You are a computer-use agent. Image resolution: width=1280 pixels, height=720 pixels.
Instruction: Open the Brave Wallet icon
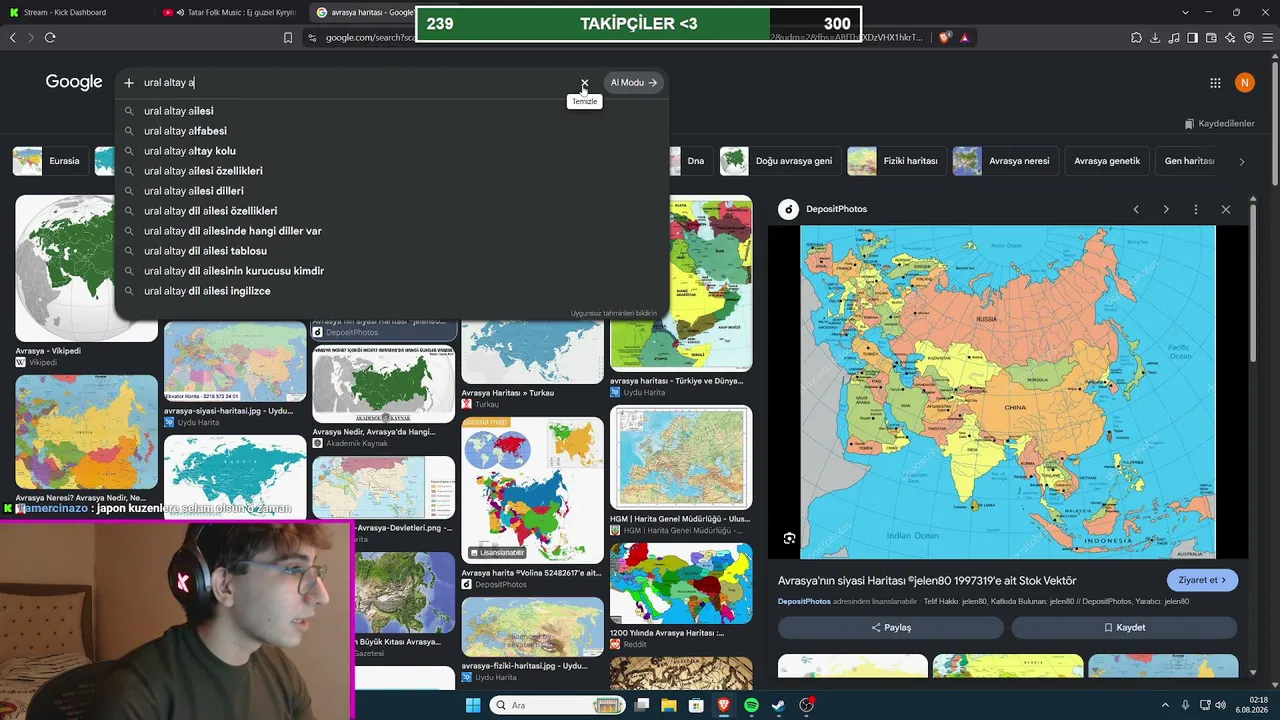coord(1211,38)
